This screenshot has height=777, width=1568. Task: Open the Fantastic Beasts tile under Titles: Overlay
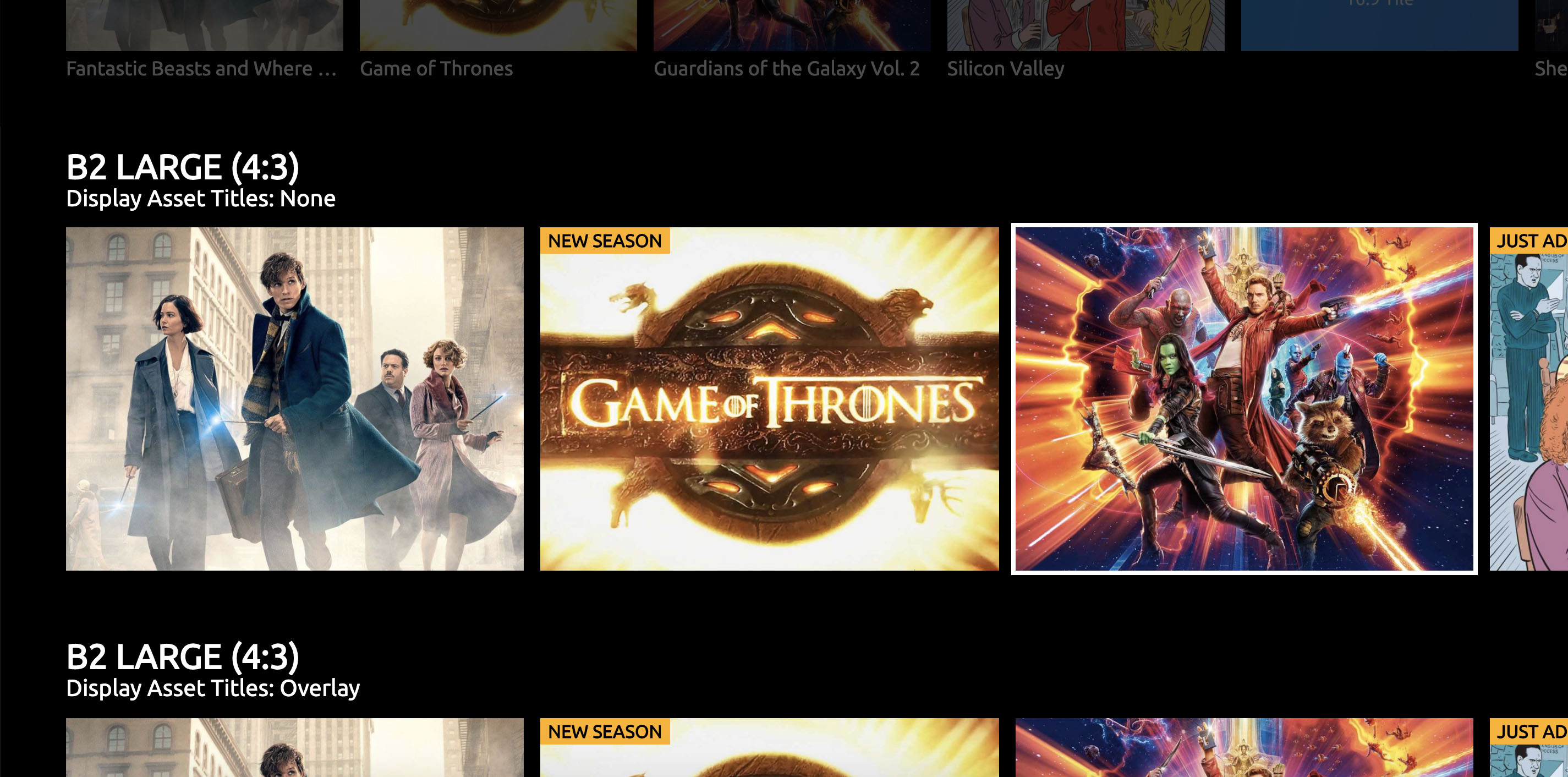(294, 748)
